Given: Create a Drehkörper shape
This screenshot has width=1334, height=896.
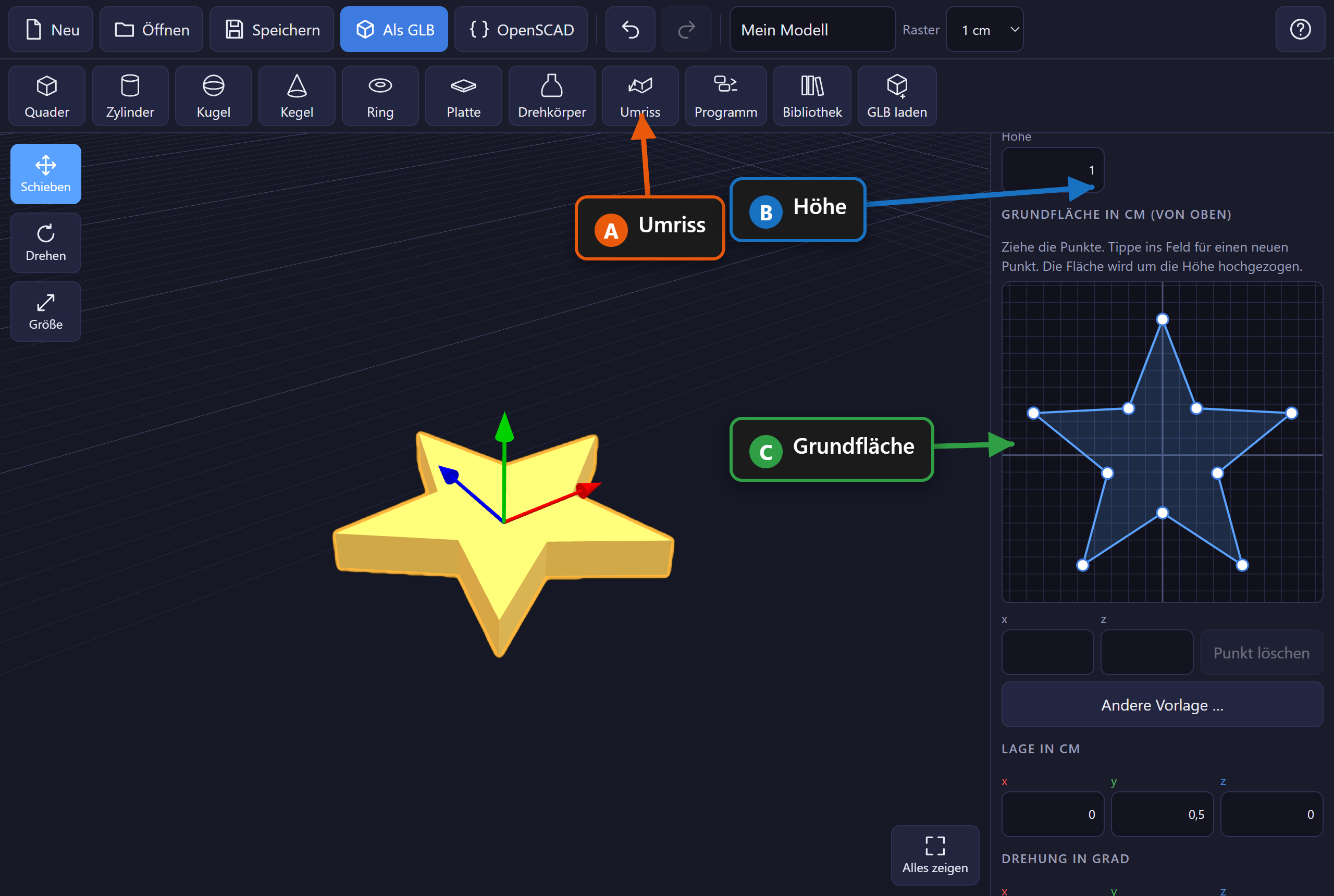Looking at the screenshot, I should pyautogui.click(x=551, y=95).
